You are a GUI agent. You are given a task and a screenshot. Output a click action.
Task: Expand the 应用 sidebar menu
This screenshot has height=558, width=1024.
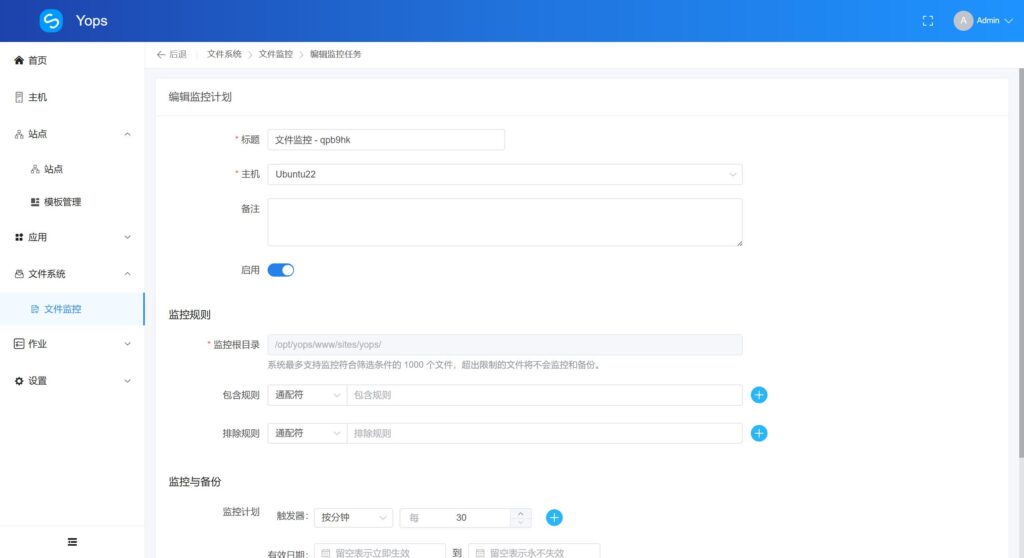point(72,237)
